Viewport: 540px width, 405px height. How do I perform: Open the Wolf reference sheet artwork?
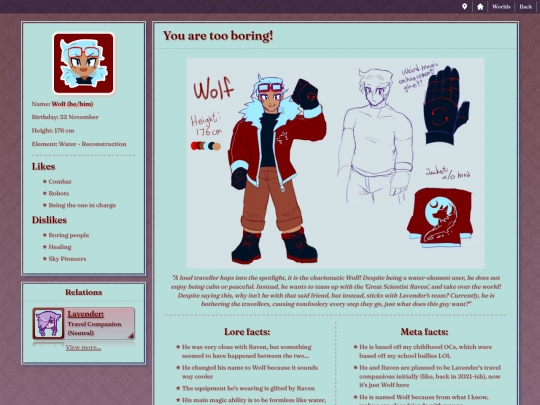coord(335,163)
